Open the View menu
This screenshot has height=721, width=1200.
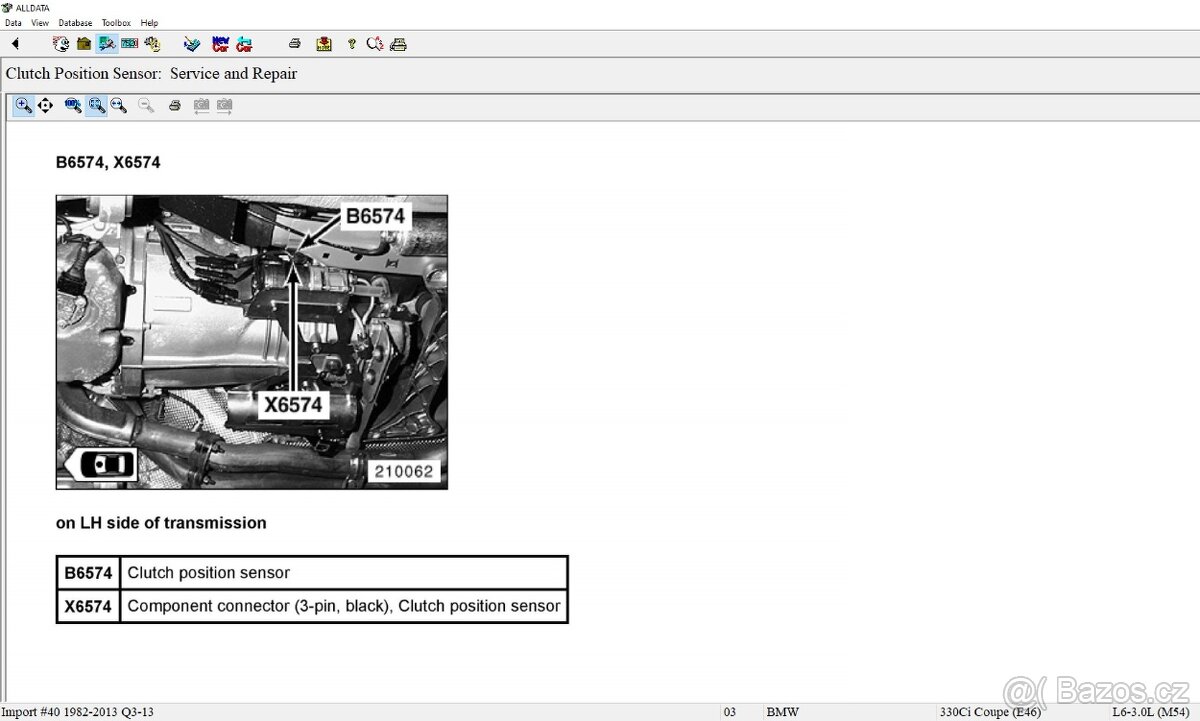click(x=40, y=22)
